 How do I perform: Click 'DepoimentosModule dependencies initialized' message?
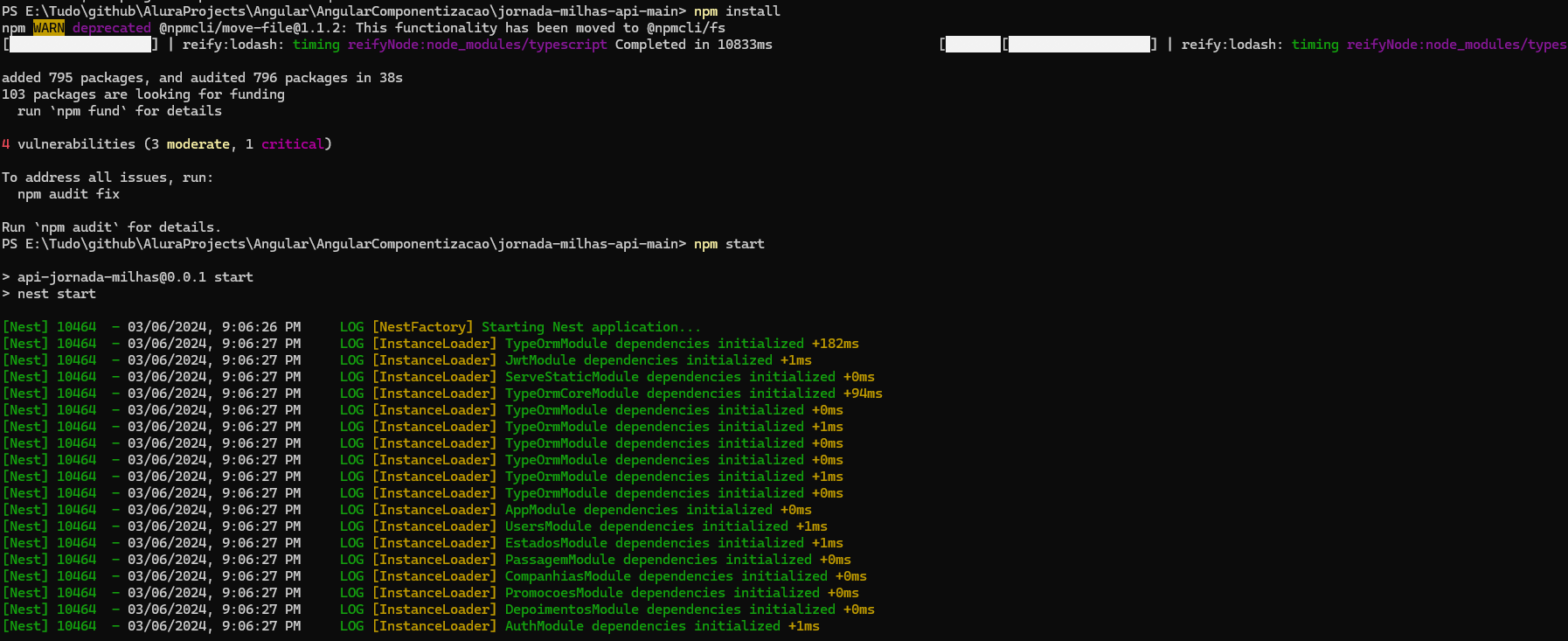click(670, 610)
